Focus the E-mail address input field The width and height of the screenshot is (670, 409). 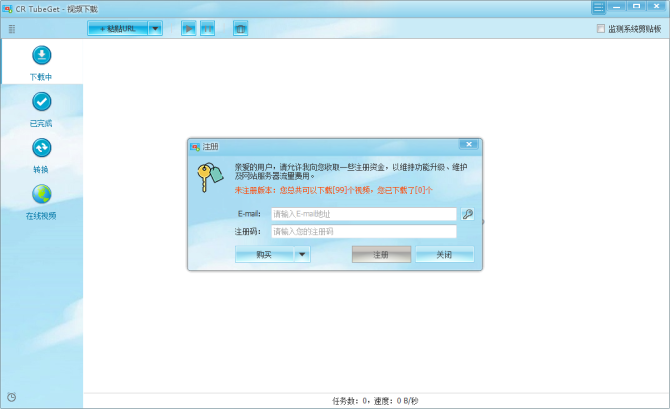[363, 214]
